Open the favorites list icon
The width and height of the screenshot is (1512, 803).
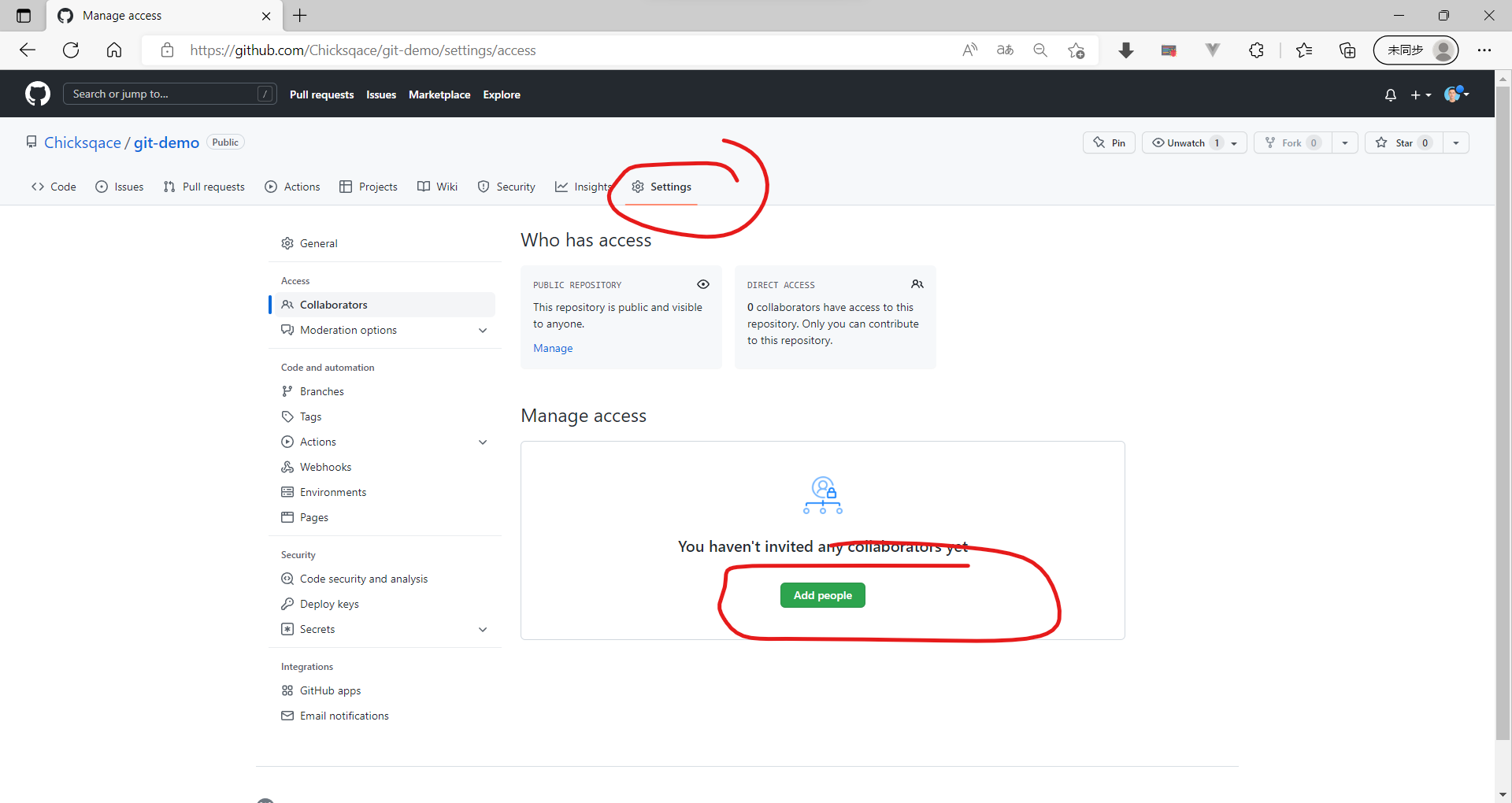[x=1304, y=50]
